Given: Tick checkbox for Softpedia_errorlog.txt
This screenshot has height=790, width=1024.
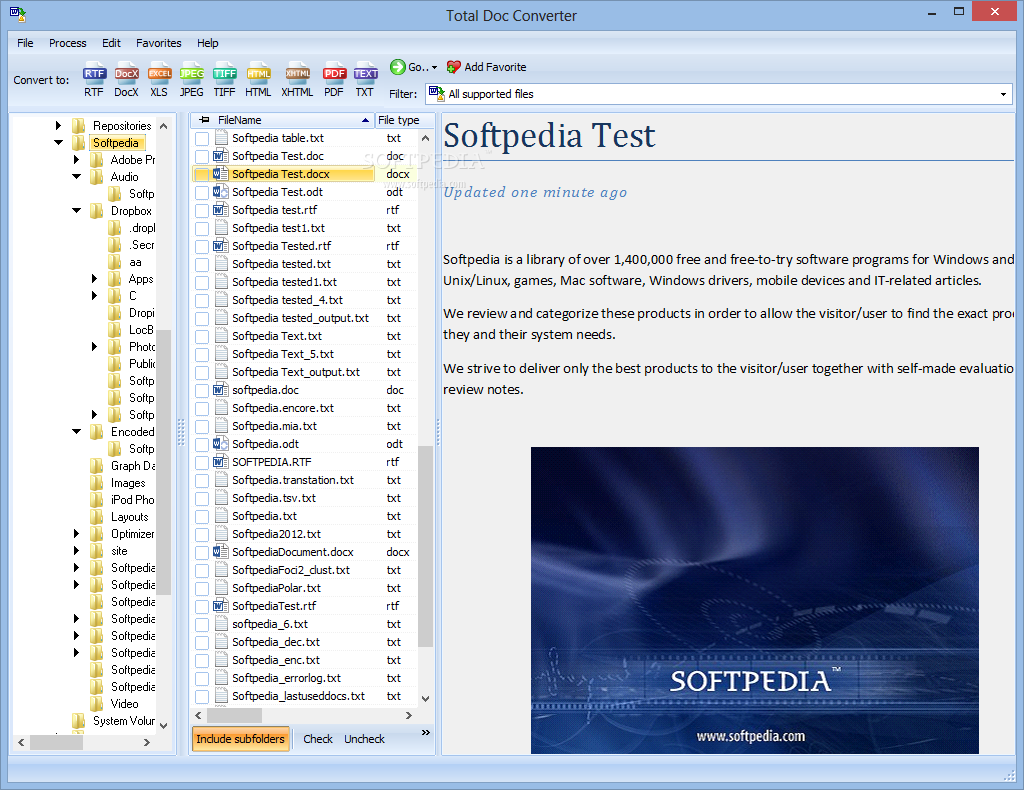Looking at the screenshot, I should pyautogui.click(x=202, y=678).
